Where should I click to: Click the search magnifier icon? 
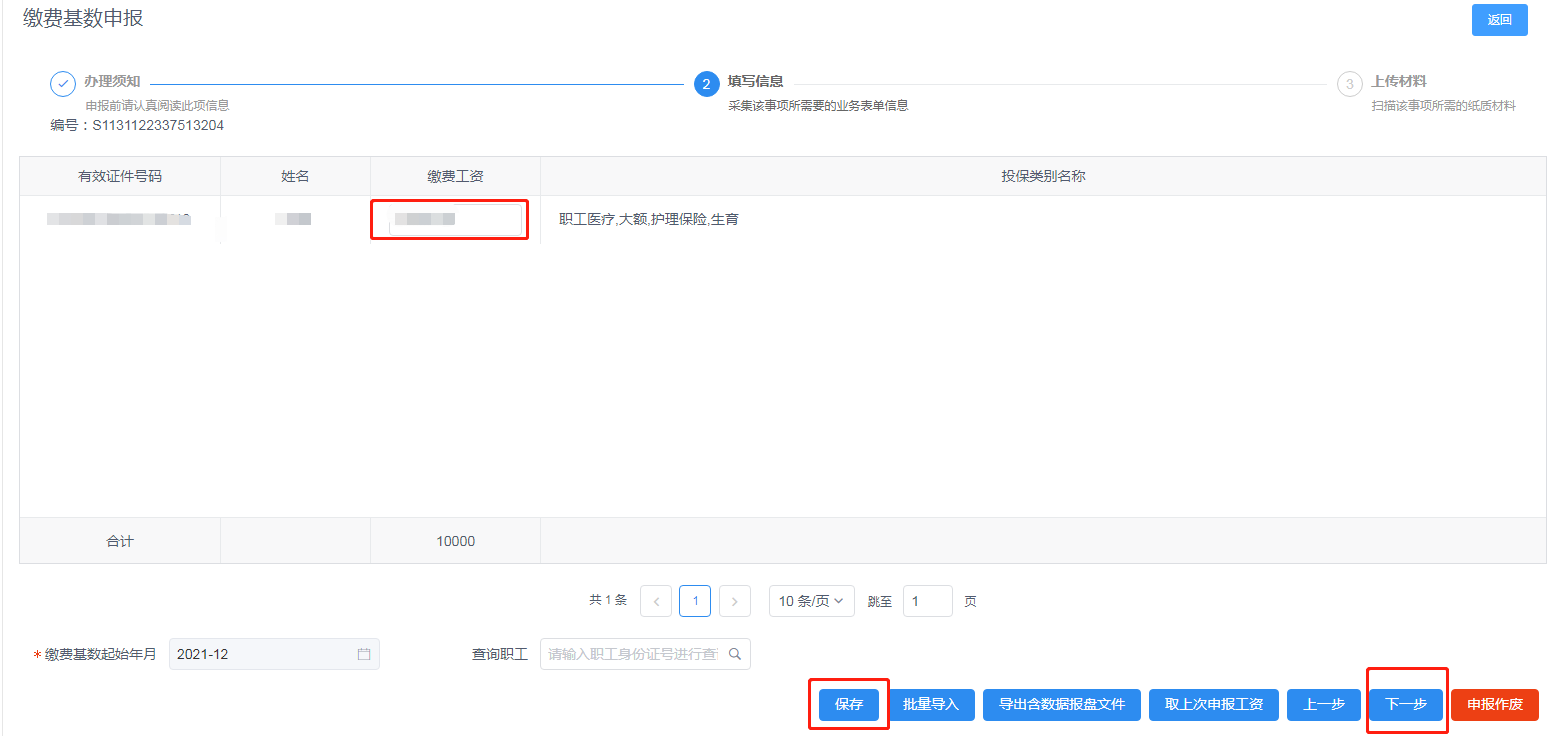pyautogui.click(x=735, y=654)
